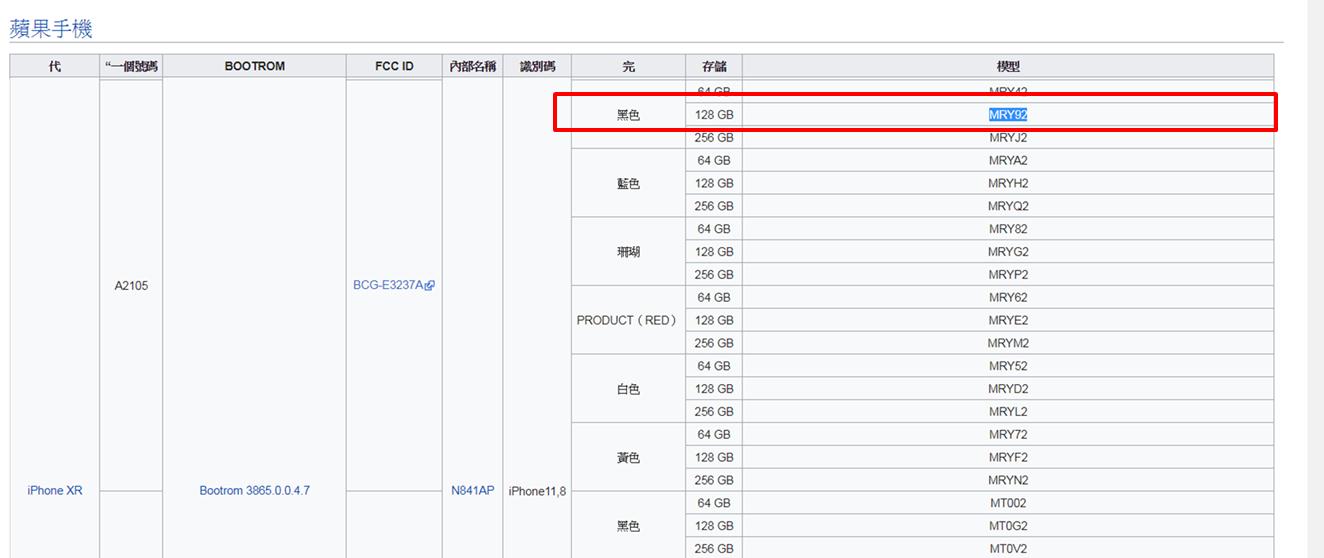Select the A2105 number cell
The height and width of the screenshot is (558, 1324).
coord(131,286)
